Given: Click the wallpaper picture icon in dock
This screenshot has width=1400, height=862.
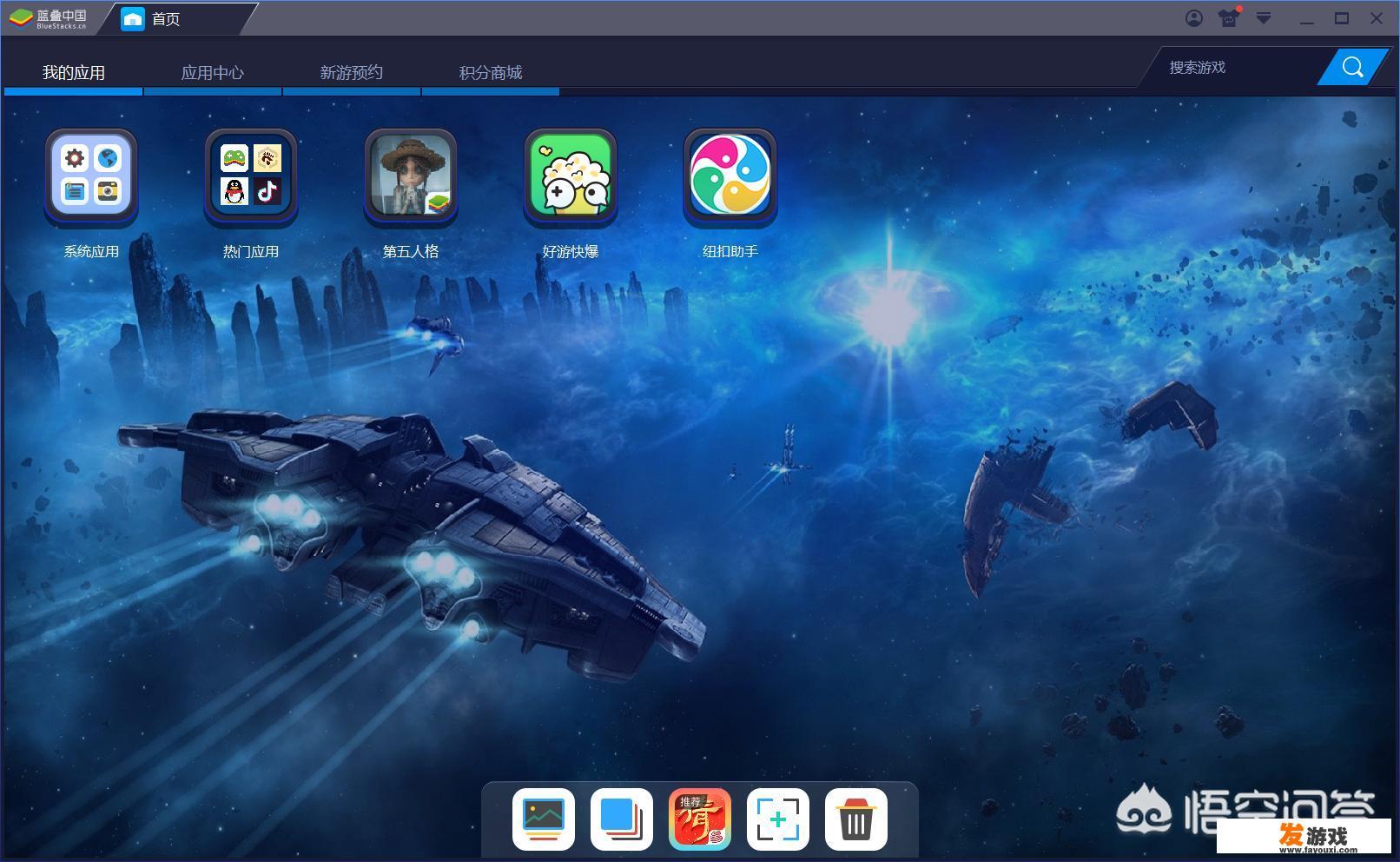Looking at the screenshot, I should [544, 819].
